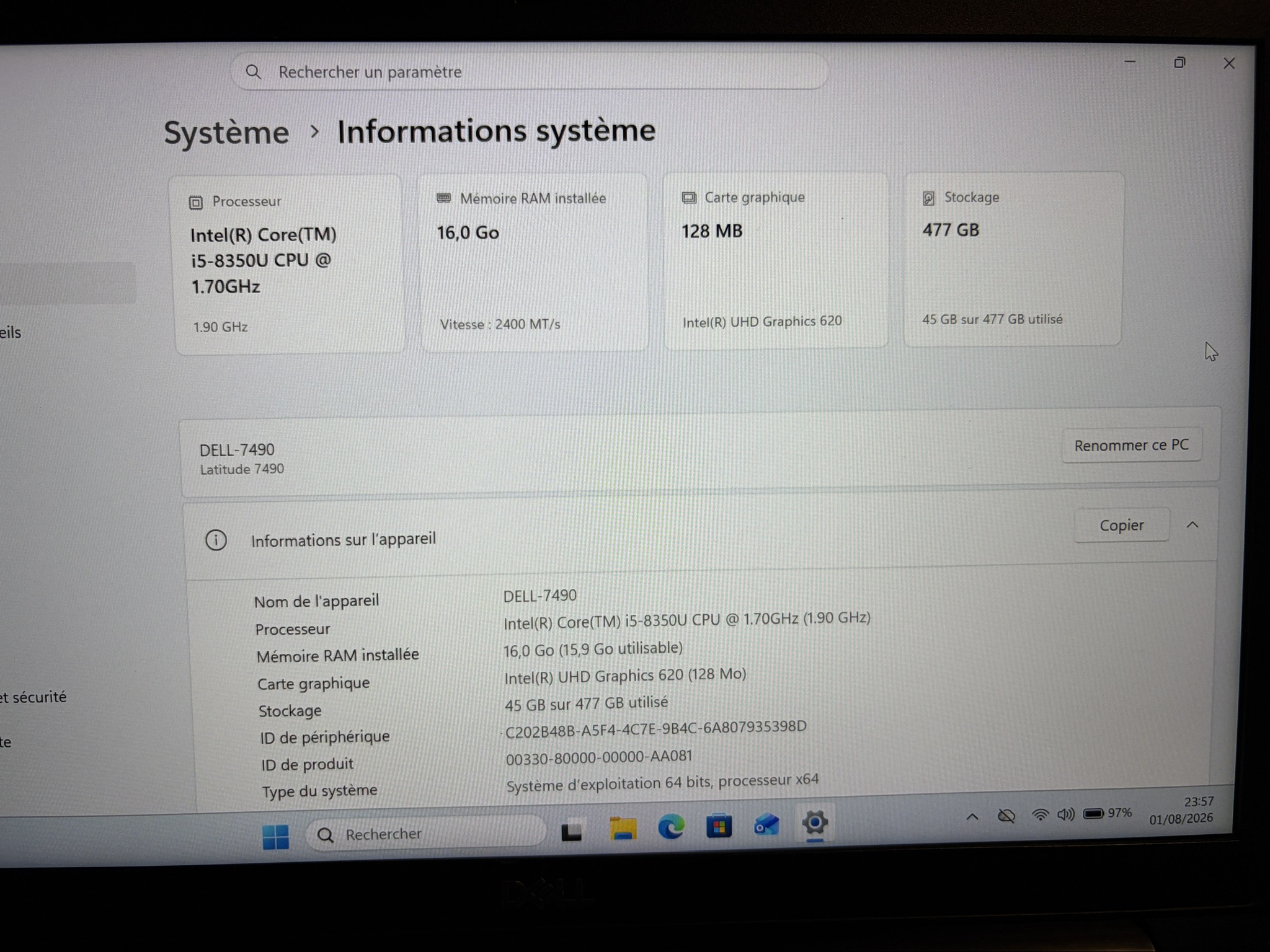This screenshot has width=1270, height=952.
Task: Click the Carte graphique icon
Action: click(x=689, y=198)
